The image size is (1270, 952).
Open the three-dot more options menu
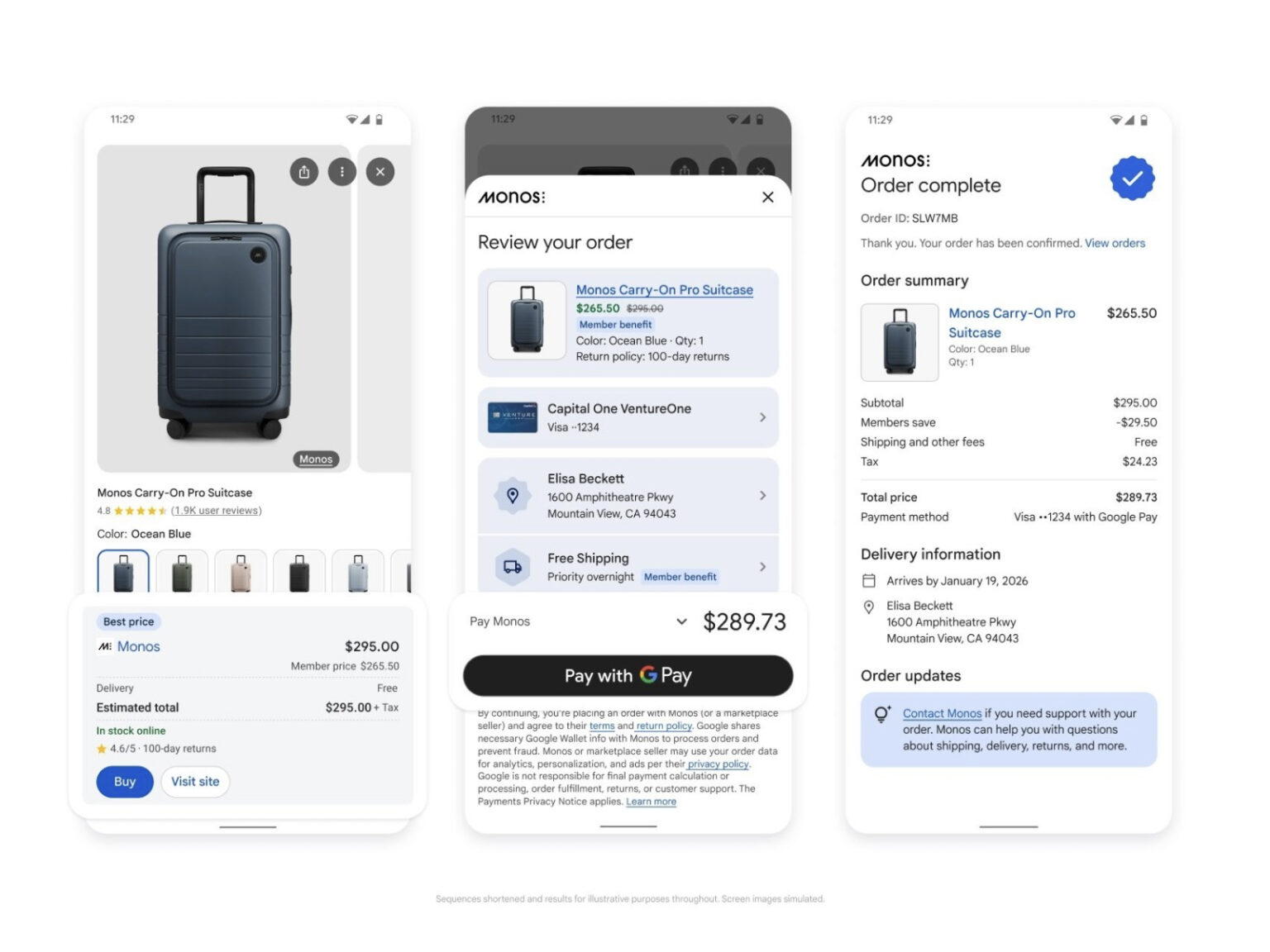pyautogui.click(x=342, y=172)
